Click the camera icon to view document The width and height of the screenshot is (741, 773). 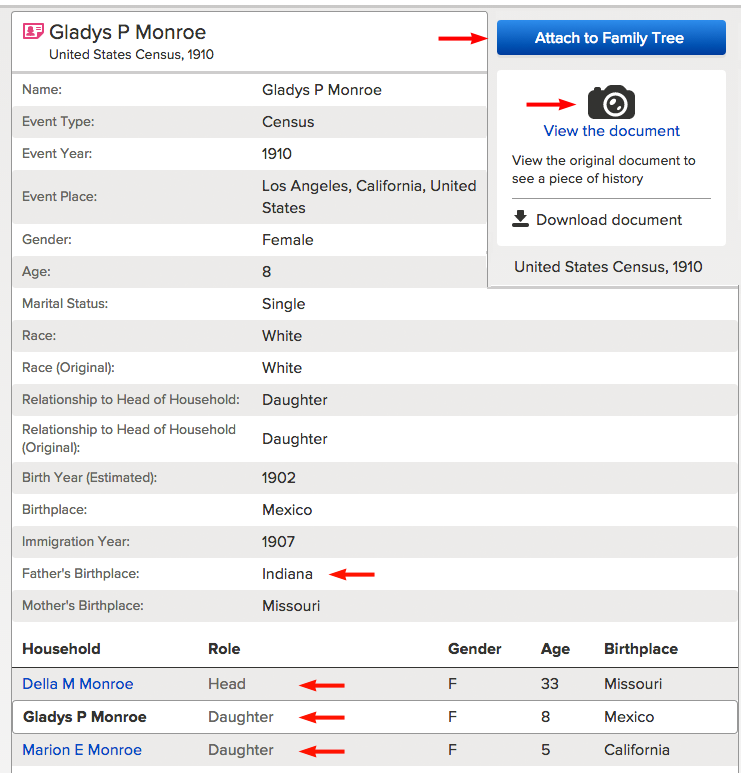click(611, 102)
